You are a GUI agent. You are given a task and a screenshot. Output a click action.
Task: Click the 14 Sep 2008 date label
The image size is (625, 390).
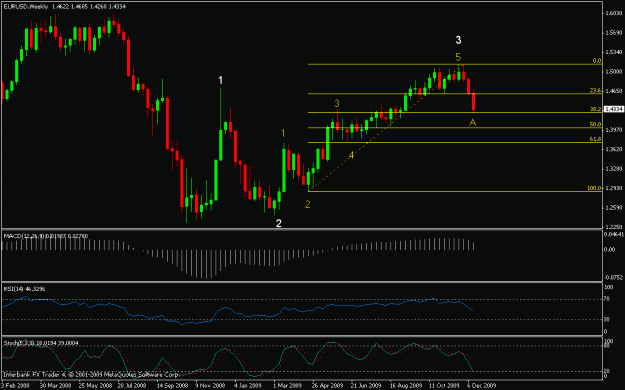[x=172, y=386]
